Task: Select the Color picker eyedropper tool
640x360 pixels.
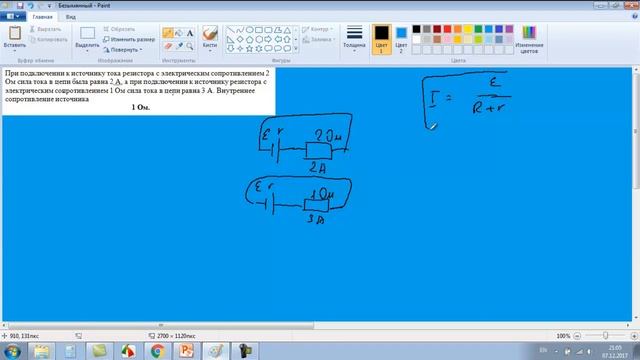Action: 179,46
